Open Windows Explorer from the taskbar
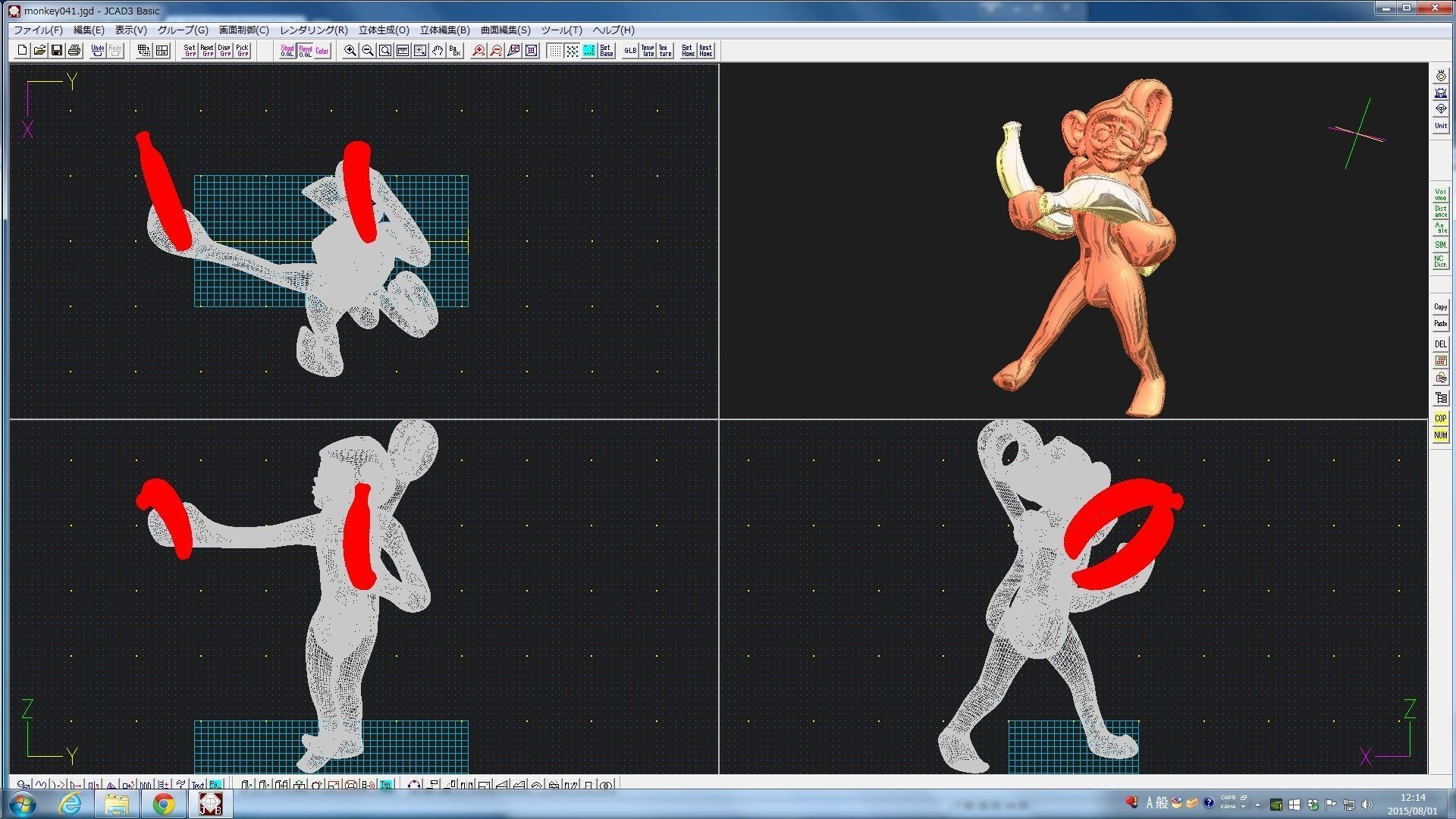The image size is (1456, 819). (117, 804)
